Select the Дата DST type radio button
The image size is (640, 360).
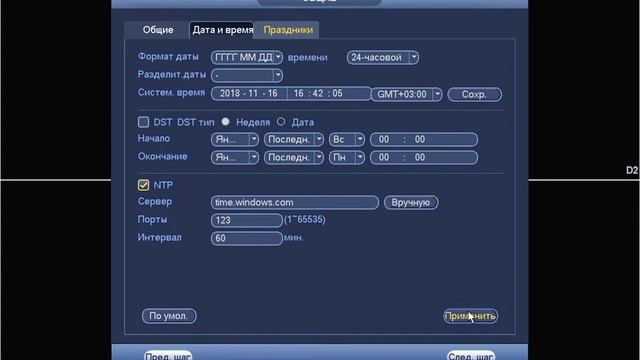281,122
